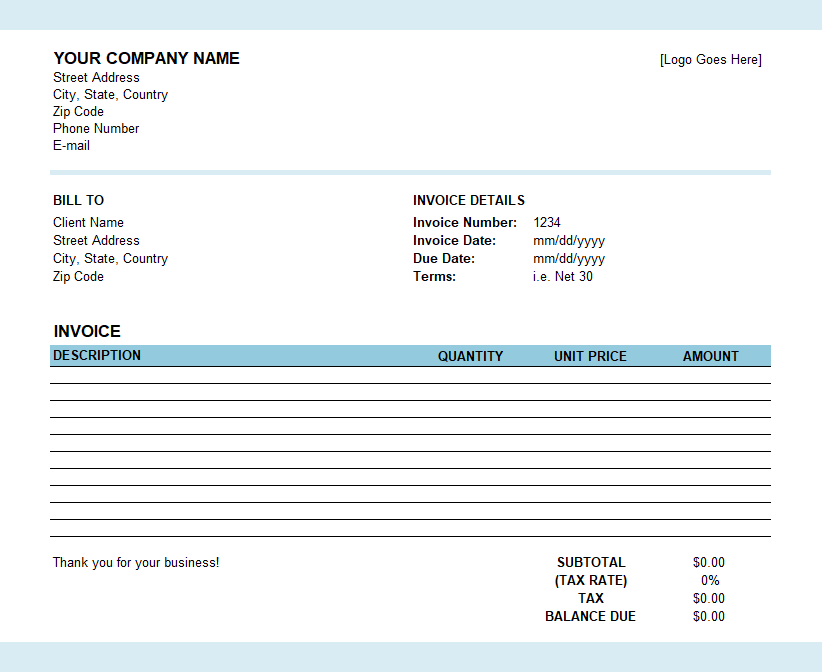
Task: Click the Thank you for your business text
Action: pyautogui.click(x=136, y=562)
